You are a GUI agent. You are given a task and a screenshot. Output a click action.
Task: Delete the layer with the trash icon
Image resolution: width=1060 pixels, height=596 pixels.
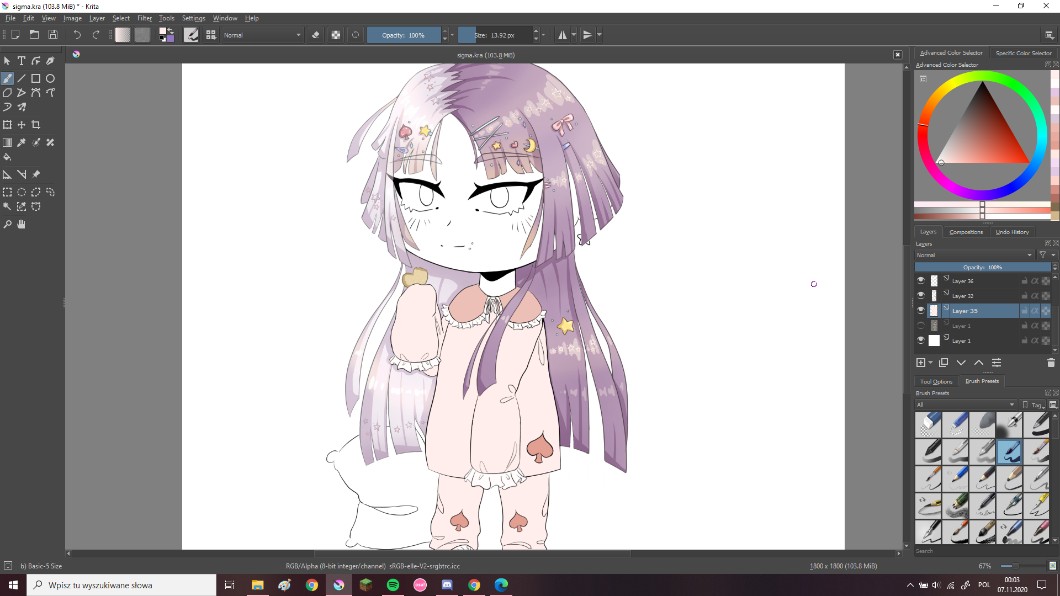[x=1050, y=363]
